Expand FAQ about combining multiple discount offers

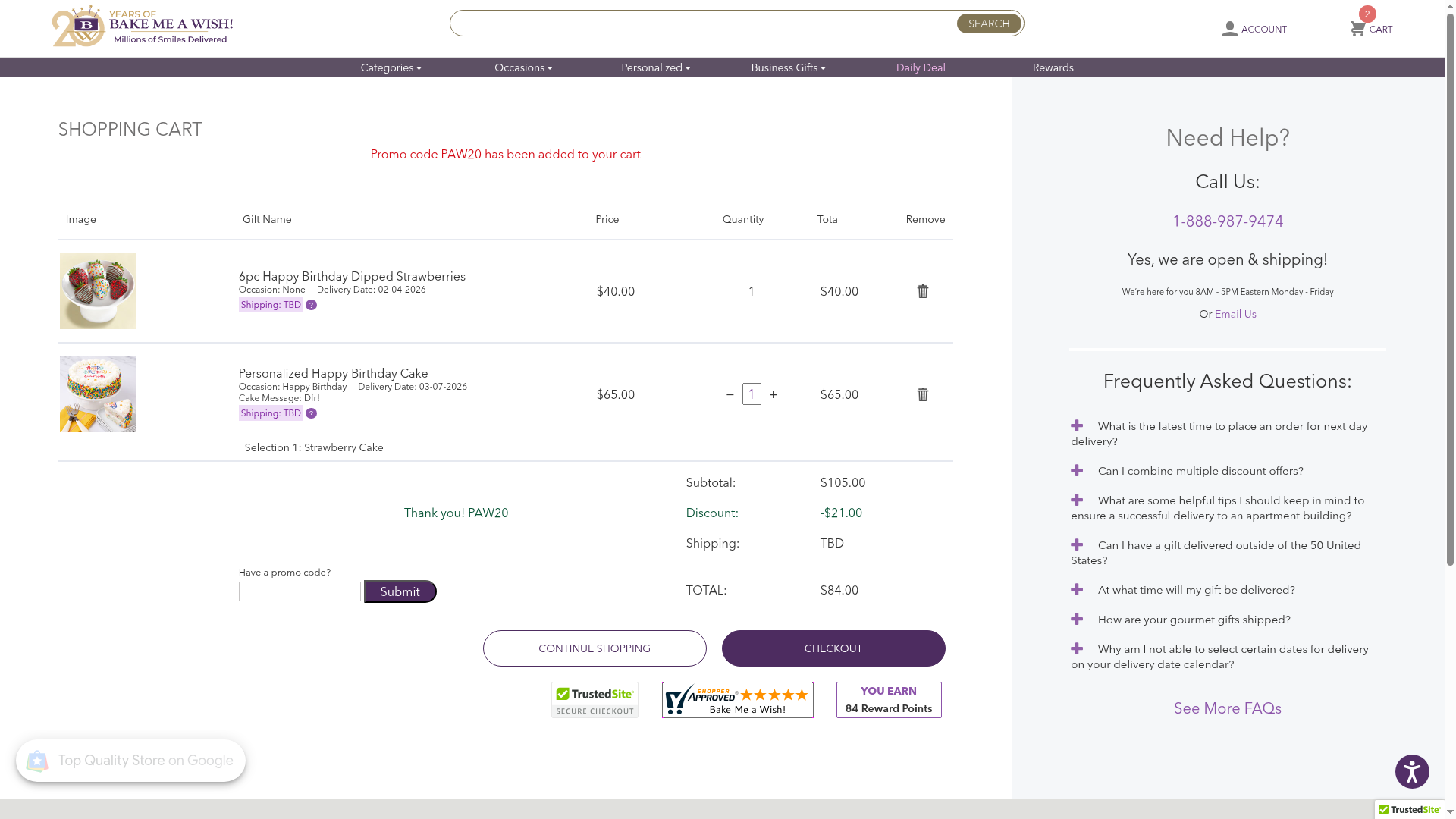[x=1077, y=471]
